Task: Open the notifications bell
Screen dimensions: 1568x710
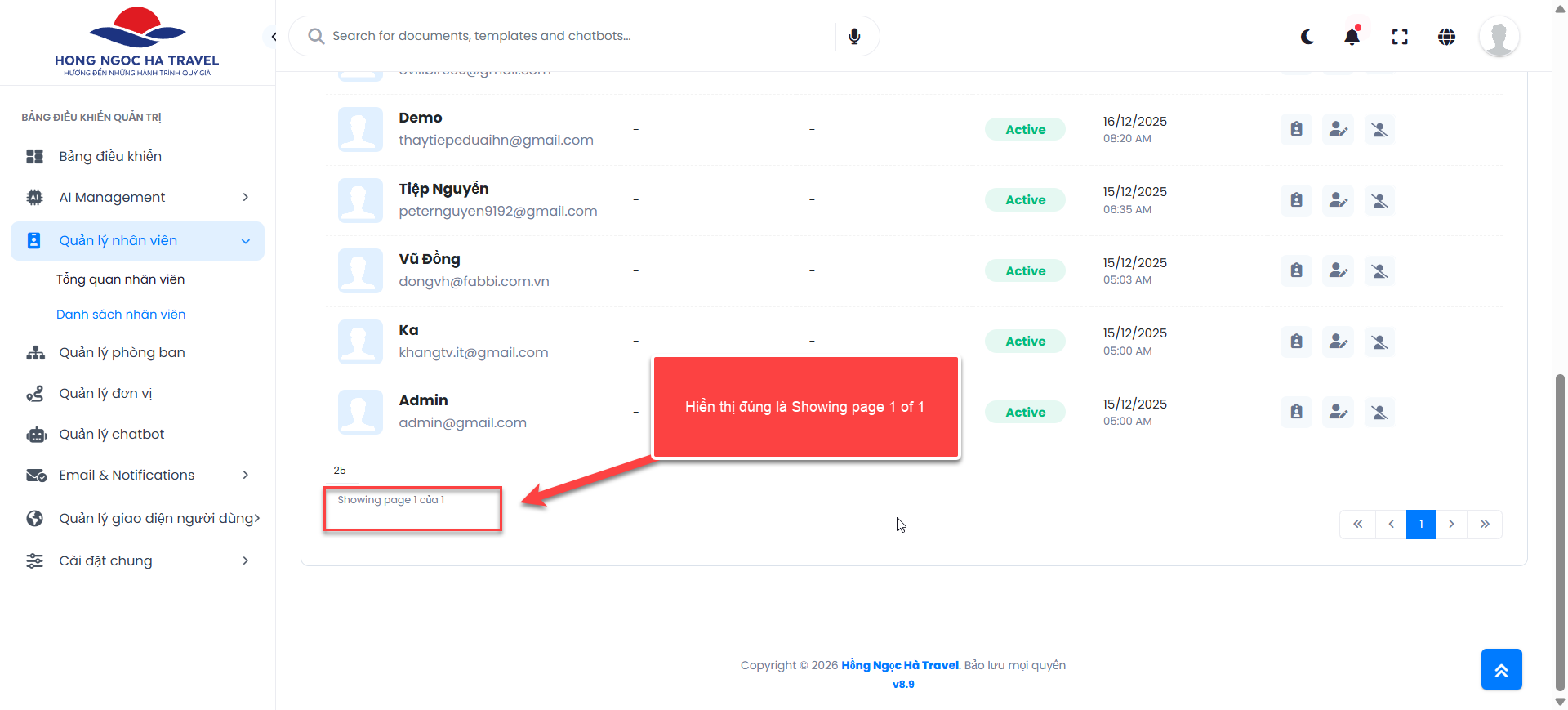Action: pos(1352,37)
